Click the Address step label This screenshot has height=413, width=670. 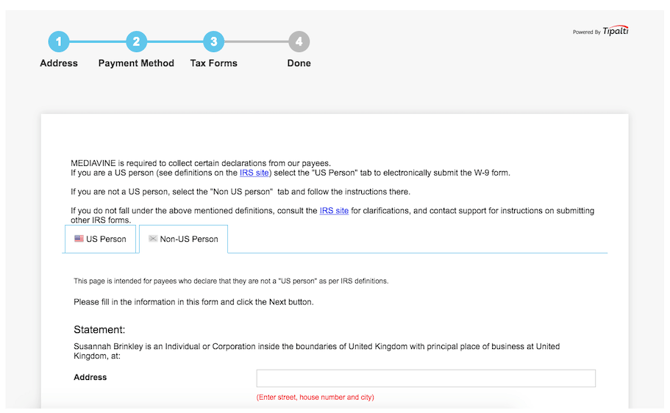point(59,63)
